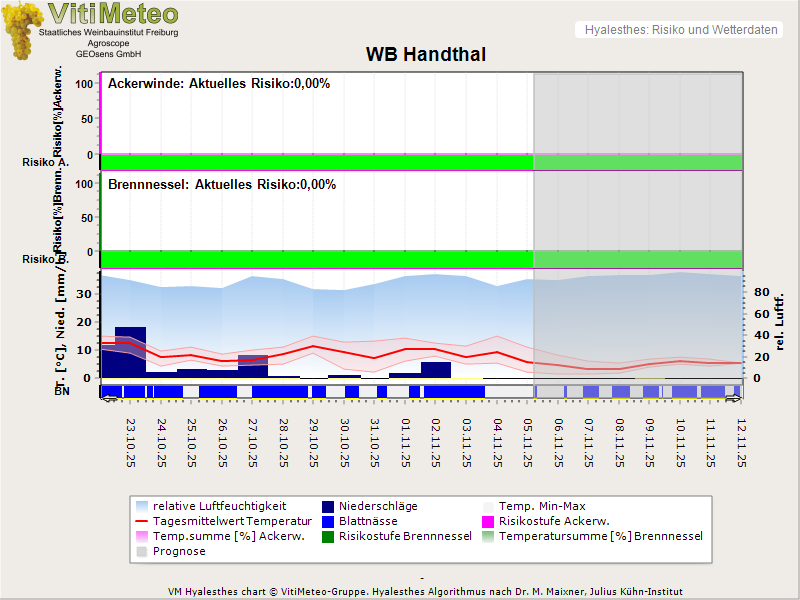Click the Niederschläge legend color box
This screenshot has height=600, width=800.
[x=329, y=506]
